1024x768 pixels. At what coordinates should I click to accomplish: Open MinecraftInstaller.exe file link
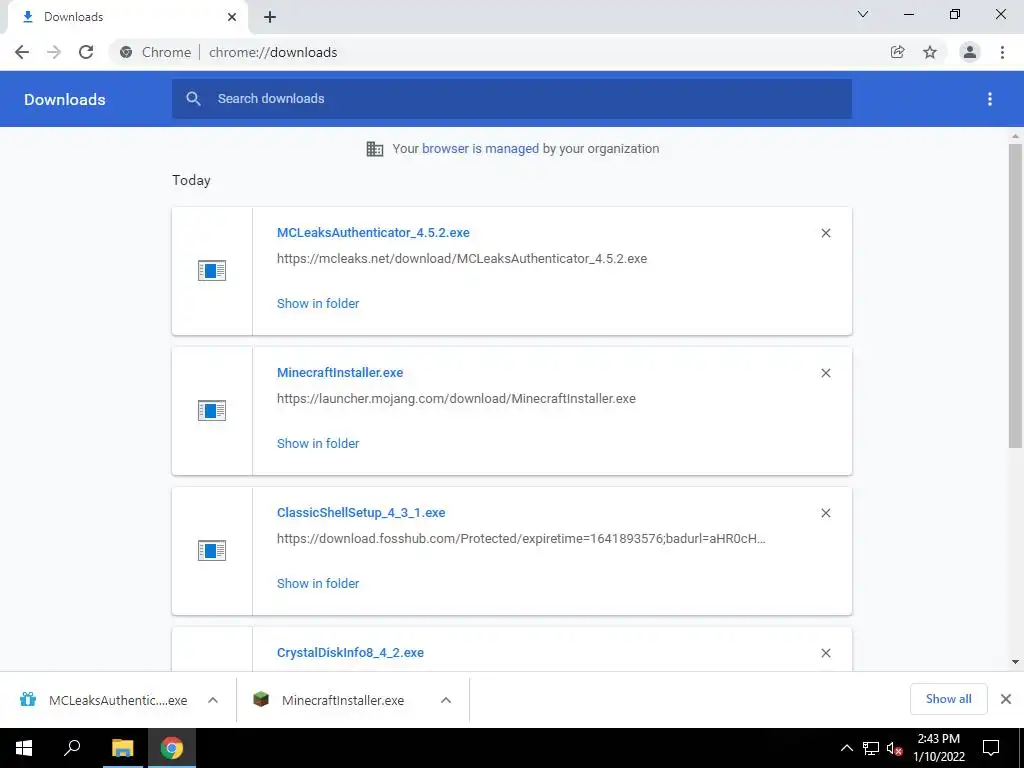(340, 373)
